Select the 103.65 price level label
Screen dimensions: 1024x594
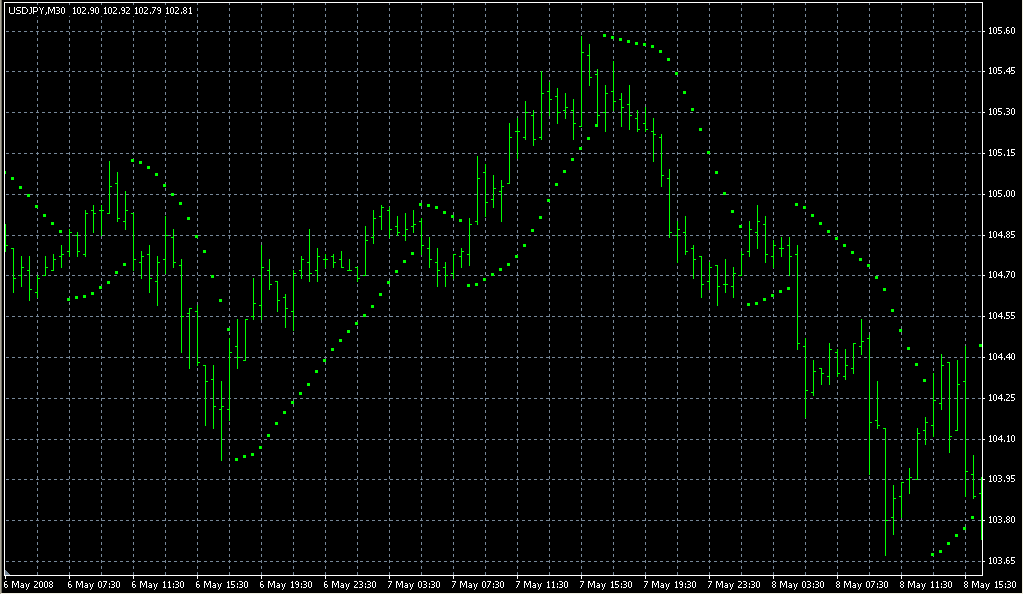pyautogui.click(x=1002, y=561)
